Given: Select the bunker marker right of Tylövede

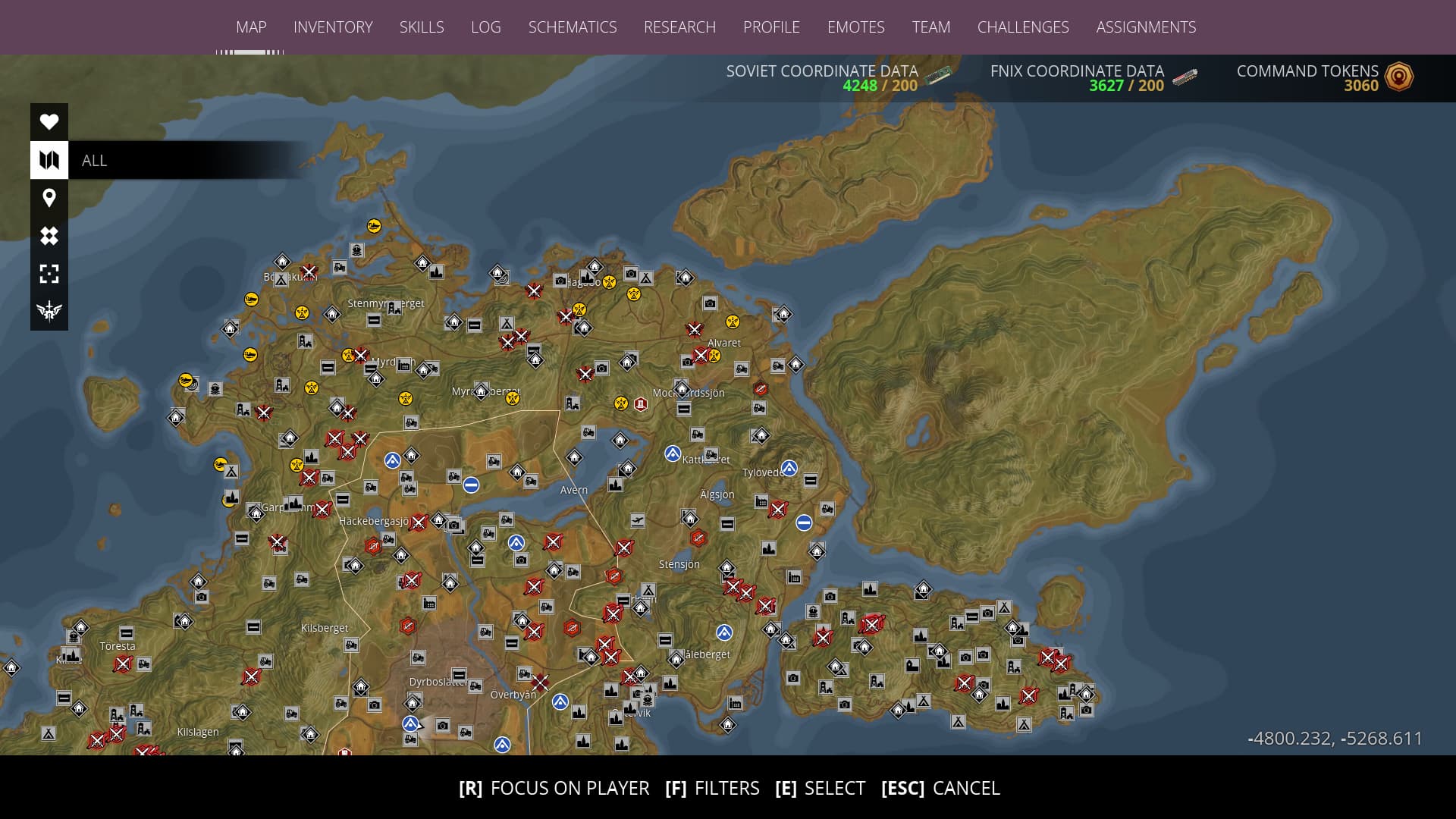Looking at the screenshot, I should click(x=811, y=480).
